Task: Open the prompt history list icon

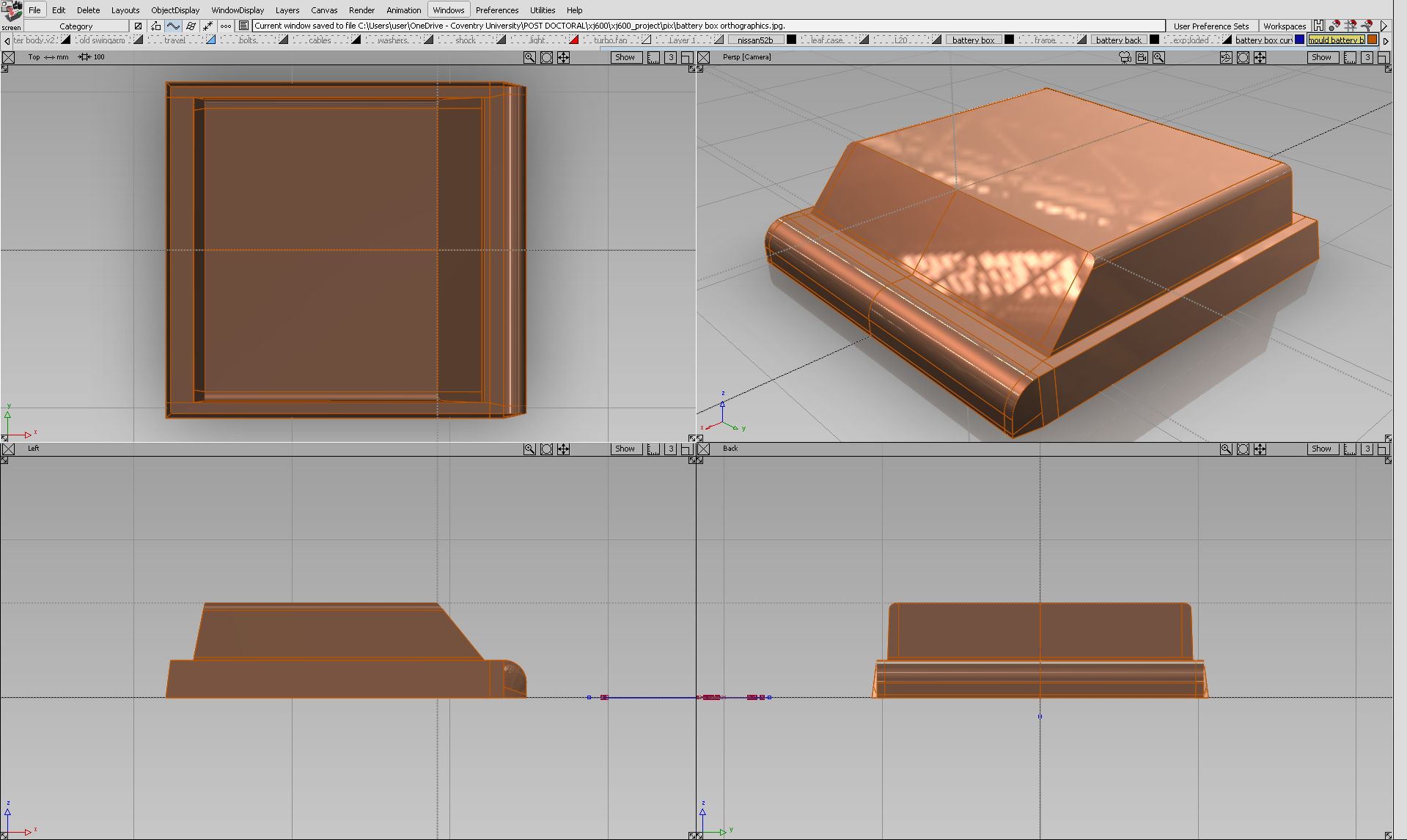Action: pos(244,26)
